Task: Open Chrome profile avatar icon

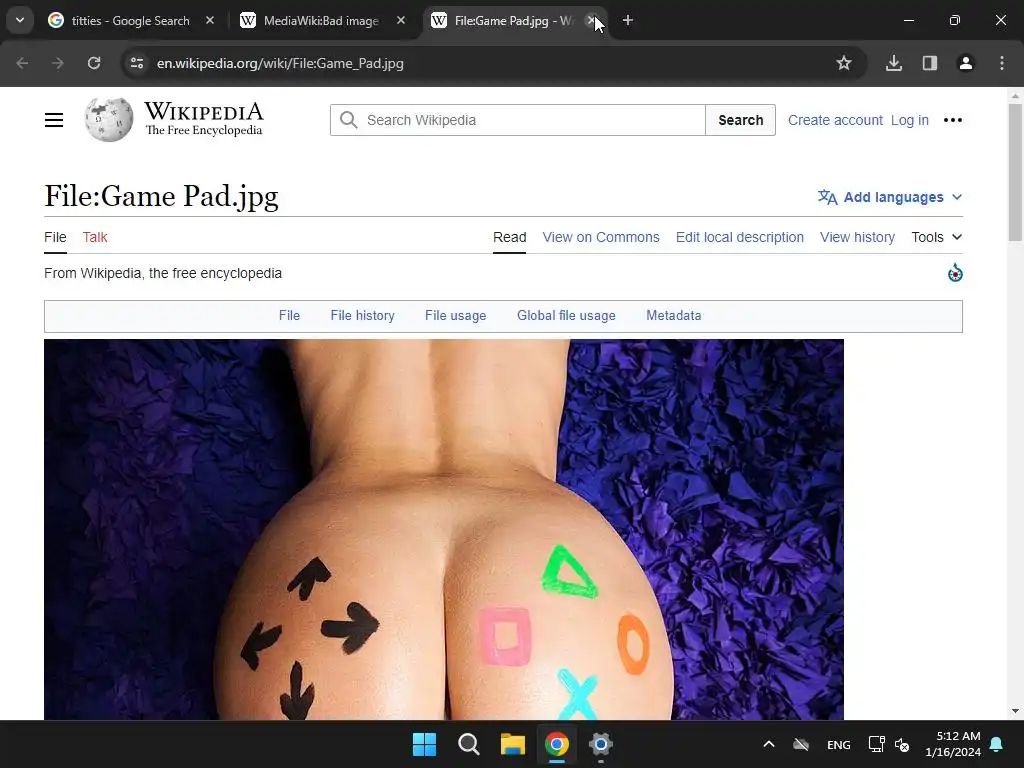Action: [965, 63]
